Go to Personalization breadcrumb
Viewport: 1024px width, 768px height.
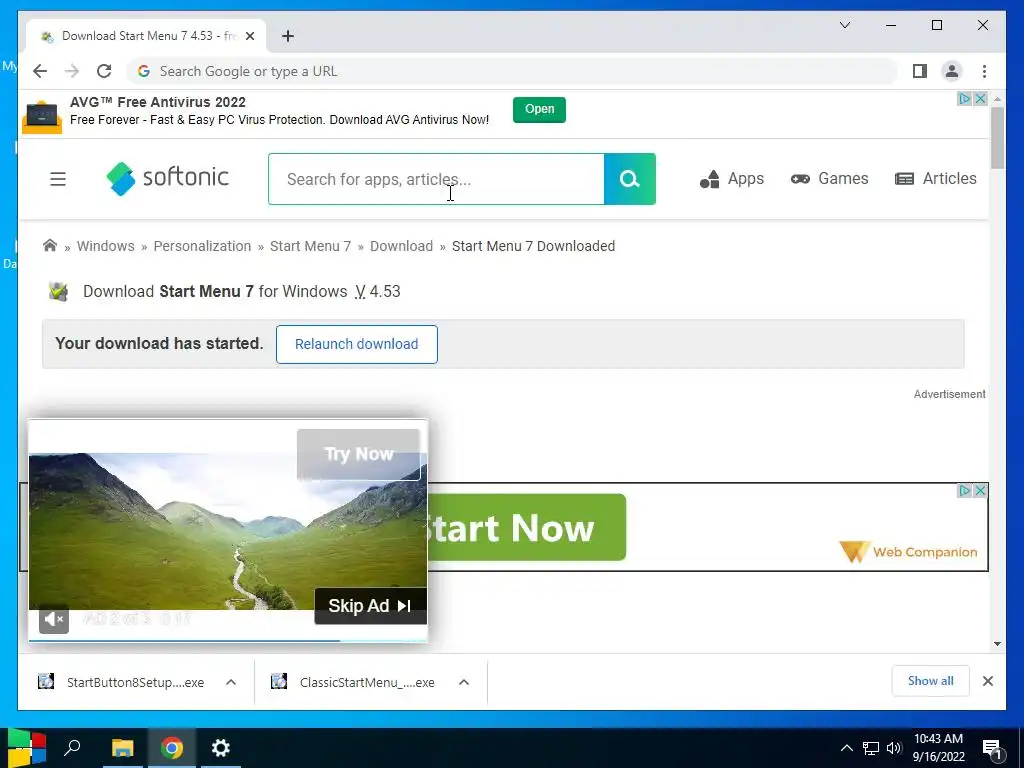202,246
